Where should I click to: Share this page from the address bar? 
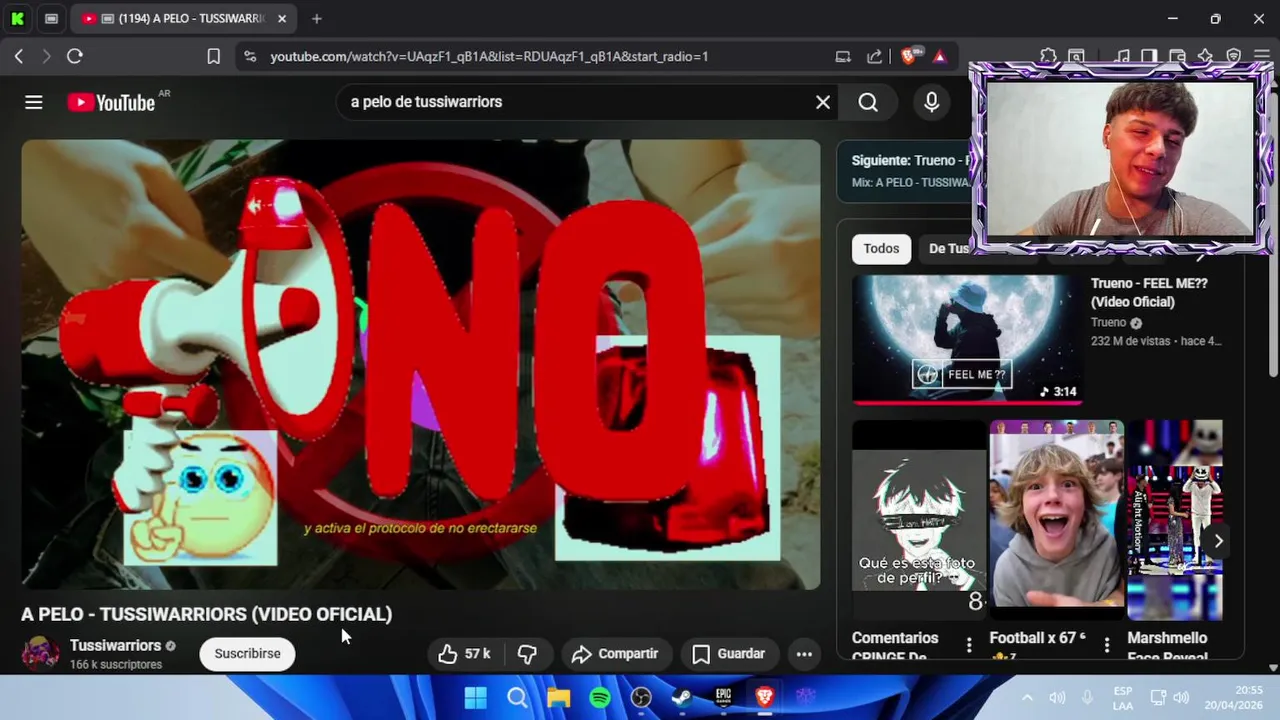pos(874,56)
